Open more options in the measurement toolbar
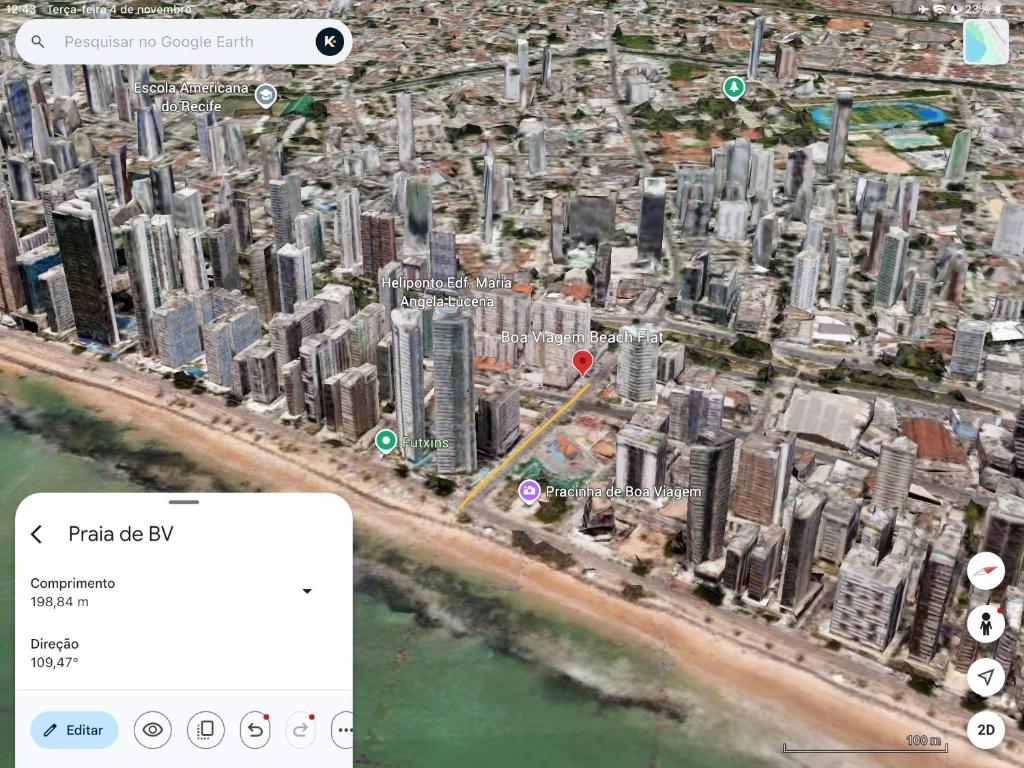This screenshot has height=768, width=1024. [345, 730]
